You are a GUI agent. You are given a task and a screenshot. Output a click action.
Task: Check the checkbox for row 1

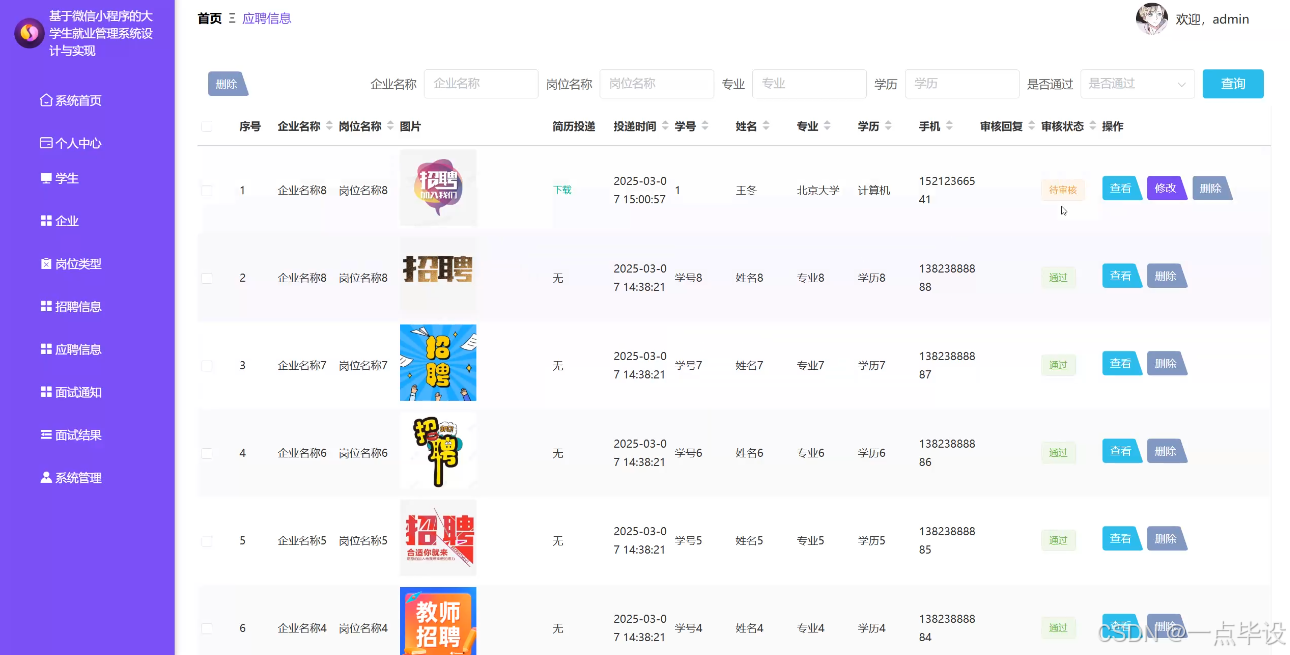pyautogui.click(x=207, y=188)
